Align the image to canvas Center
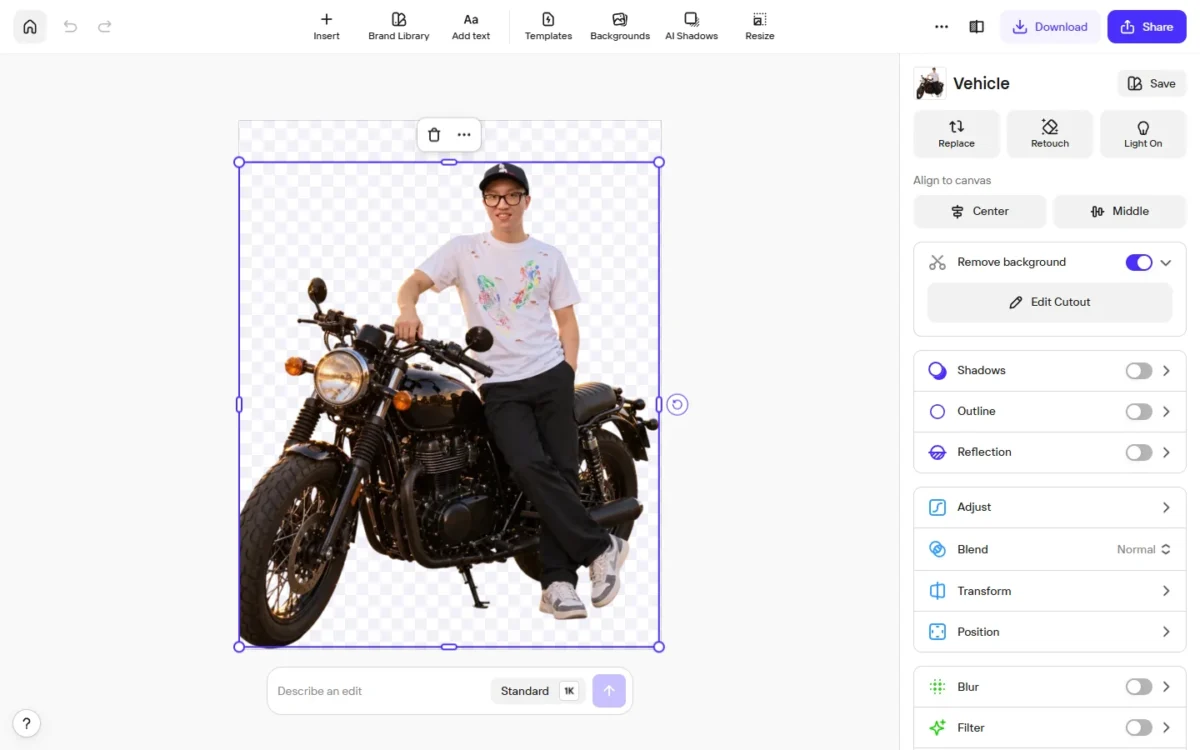The height and width of the screenshot is (750, 1200). [x=980, y=211]
